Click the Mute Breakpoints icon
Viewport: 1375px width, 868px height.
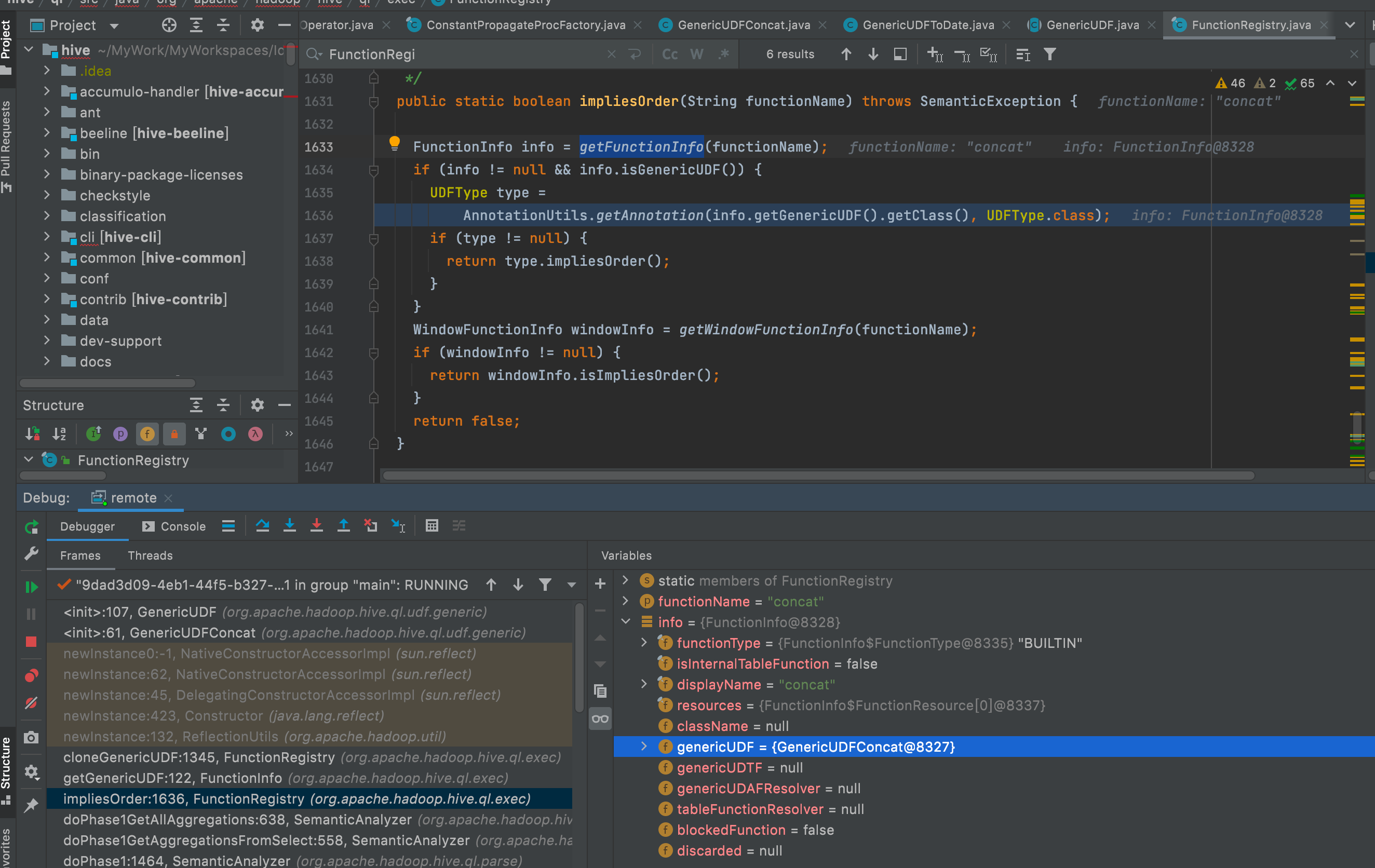[x=31, y=703]
